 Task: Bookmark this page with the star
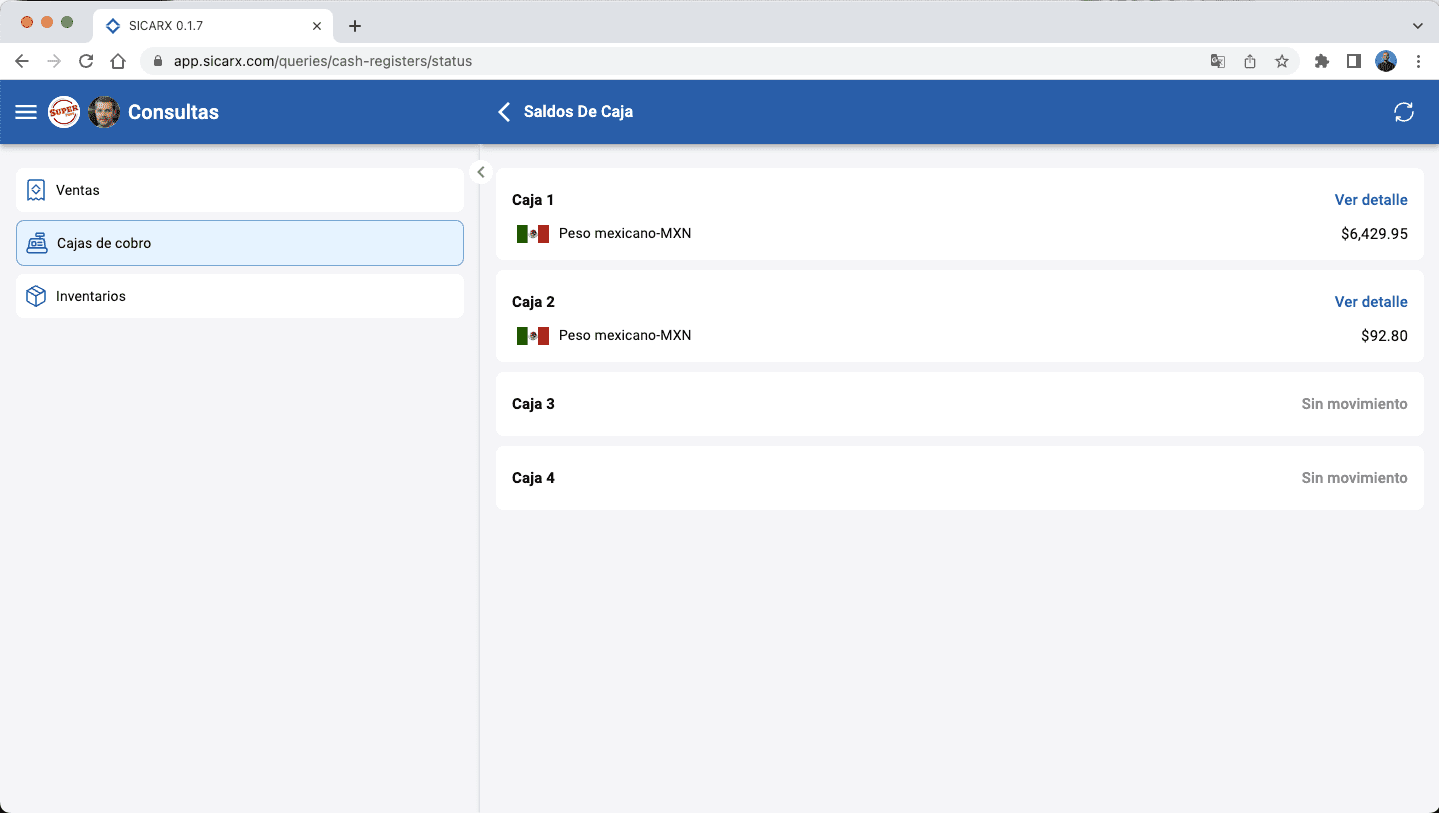pyautogui.click(x=1282, y=61)
